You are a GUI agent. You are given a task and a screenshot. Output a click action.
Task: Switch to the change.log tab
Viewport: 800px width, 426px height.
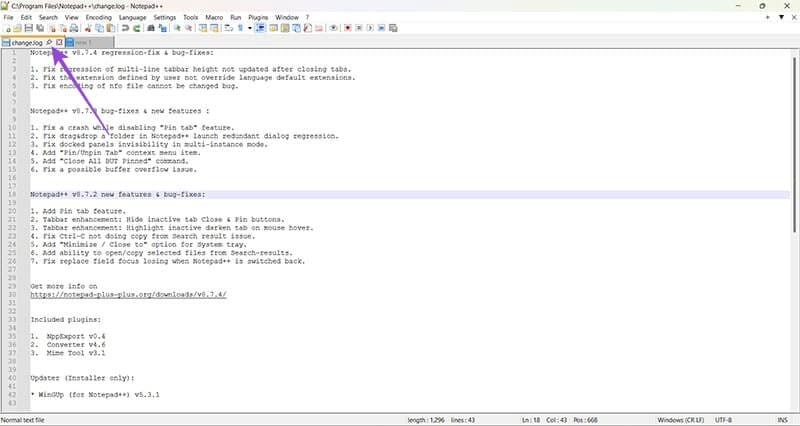pos(27,43)
